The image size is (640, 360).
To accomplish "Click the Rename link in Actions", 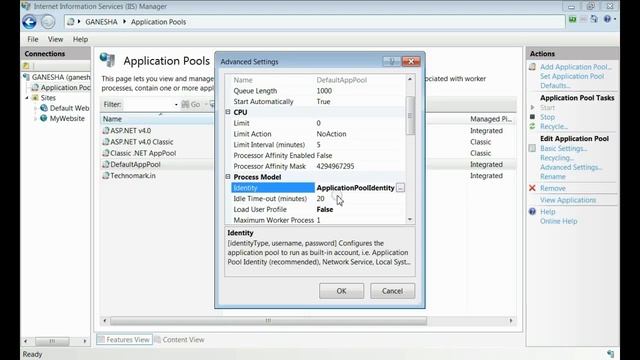I will [x=553, y=177].
